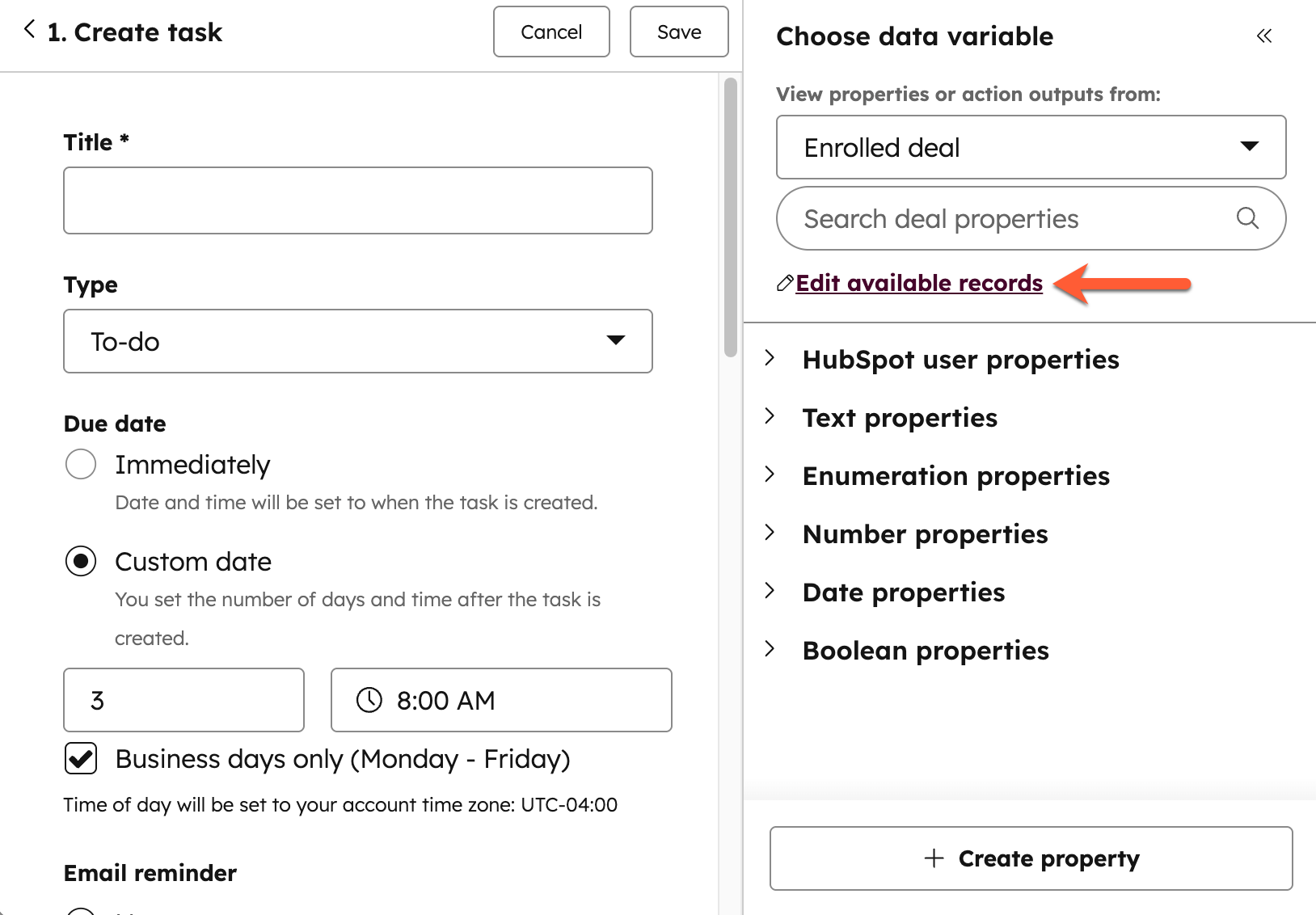Save the task settings
The height and width of the screenshot is (915, 1316).
(678, 32)
